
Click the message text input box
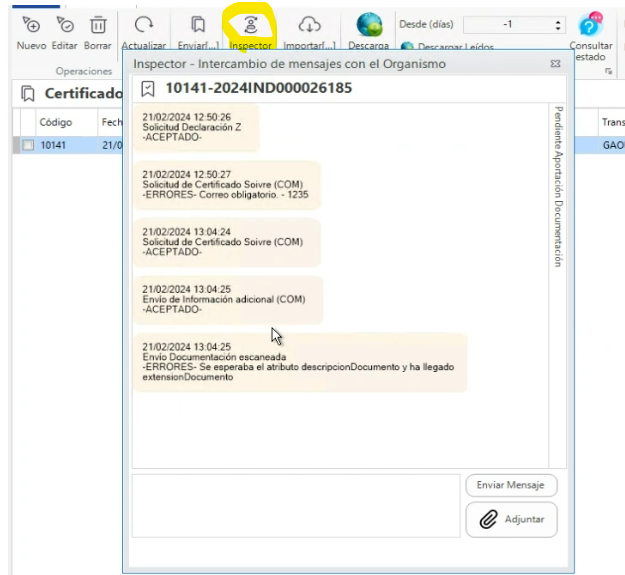point(295,505)
